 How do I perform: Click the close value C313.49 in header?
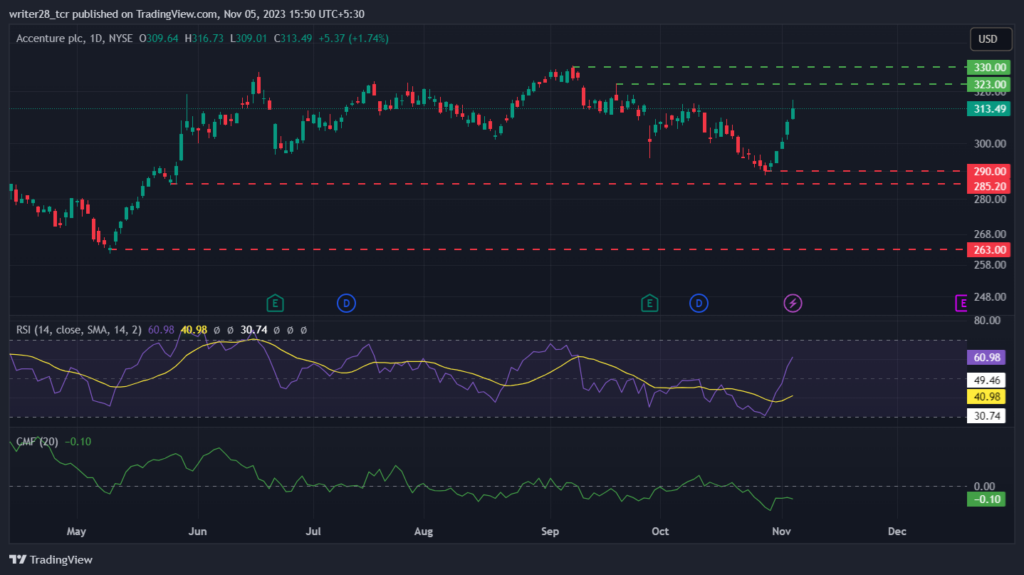click(x=293, y=39)
